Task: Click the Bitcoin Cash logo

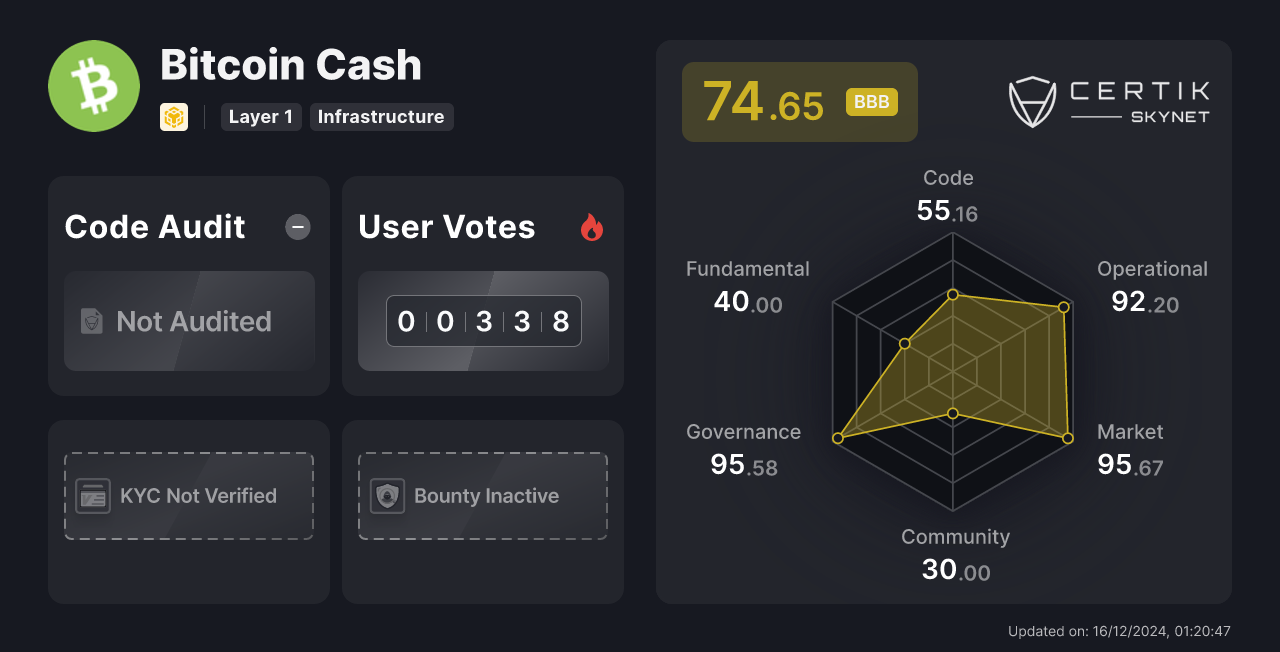Action: point(93,85)
